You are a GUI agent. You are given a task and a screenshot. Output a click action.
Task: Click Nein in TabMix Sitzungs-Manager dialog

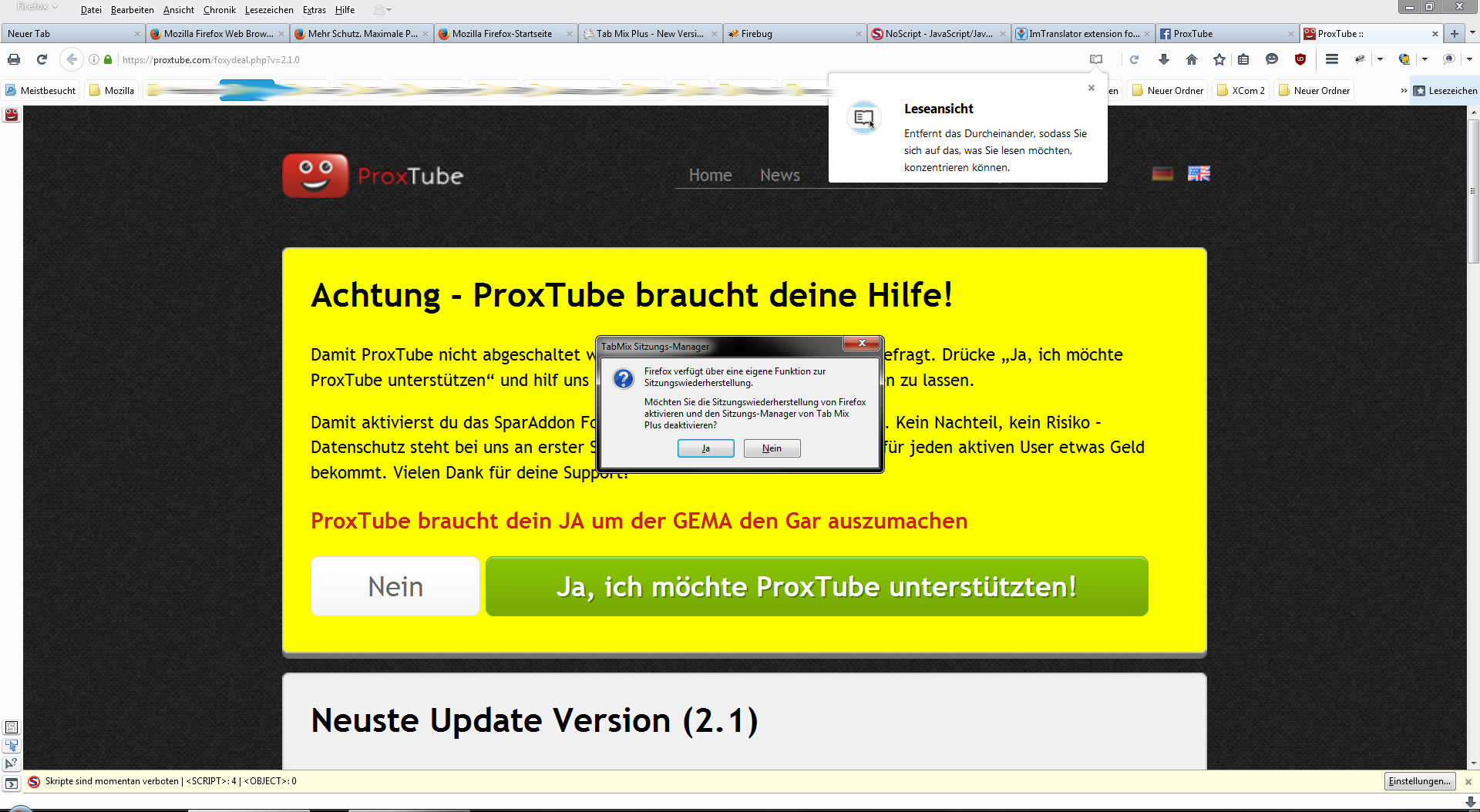[772, 448]
